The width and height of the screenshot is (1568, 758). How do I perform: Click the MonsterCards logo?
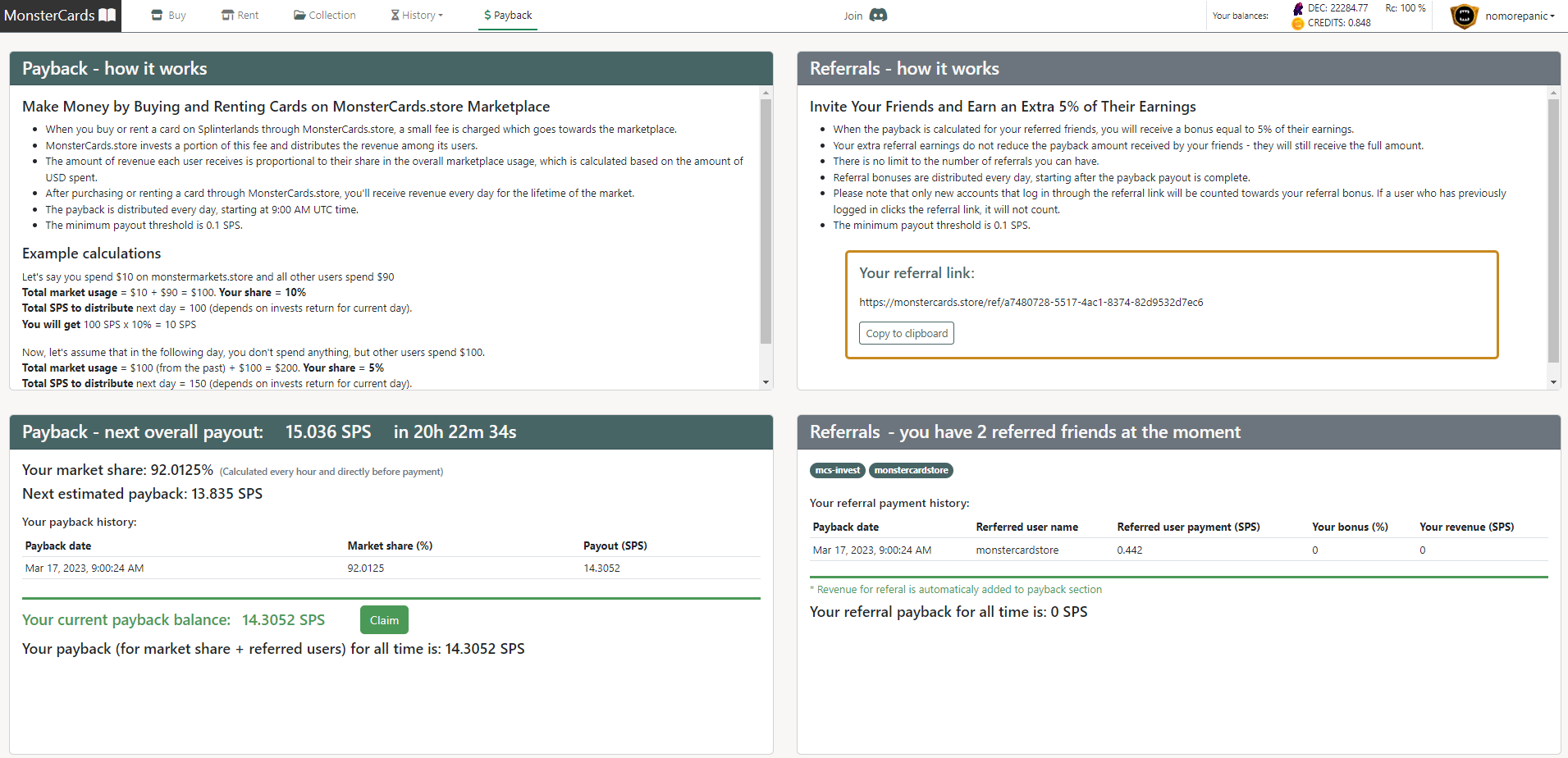61,16
